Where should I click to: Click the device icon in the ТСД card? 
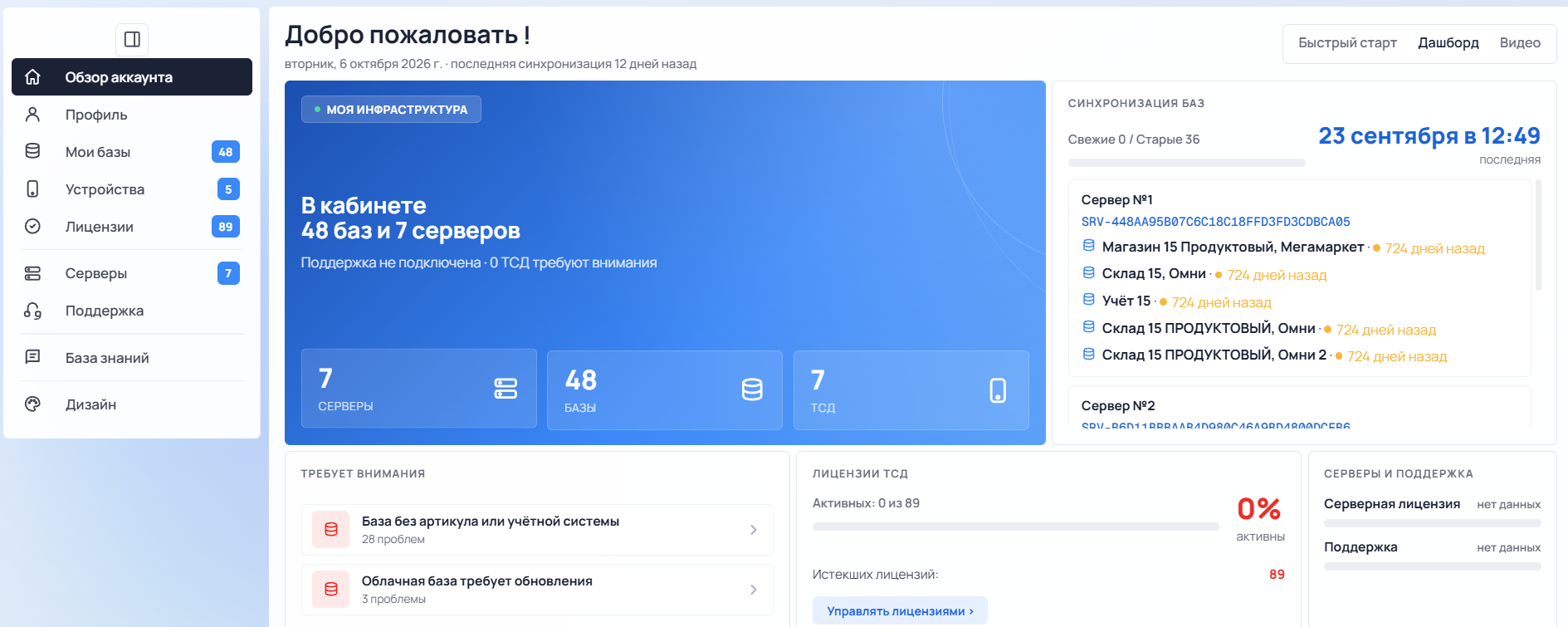(x=998, y=390)
